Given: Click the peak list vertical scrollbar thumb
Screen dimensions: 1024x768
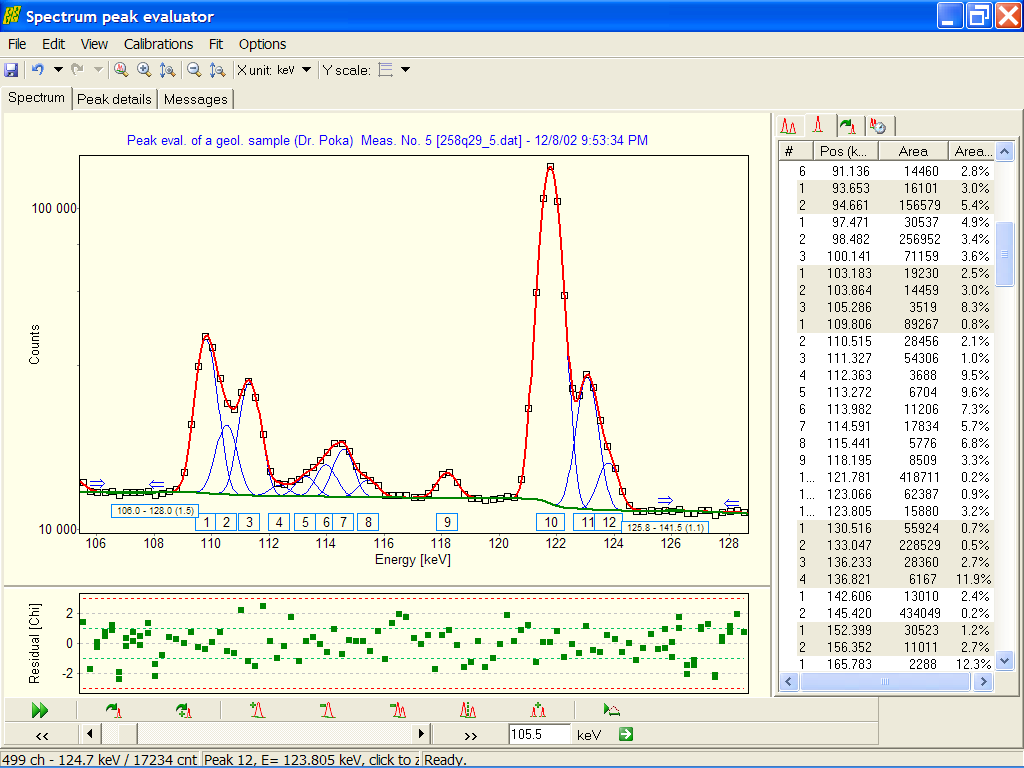Looking at the screenshot, I should 1004,253.
